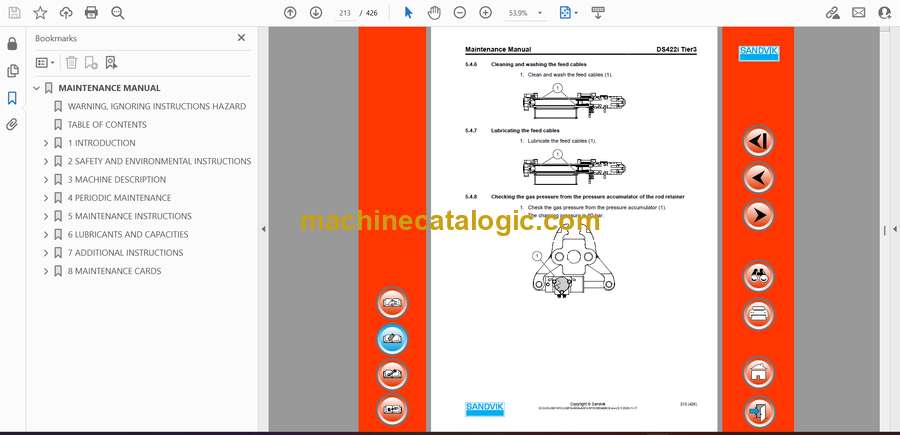The width and height of the screenshot is (900, 435).
Task: Expand 8 MAINTENANCE CARDS bookmark
Action: coord(46,271)
